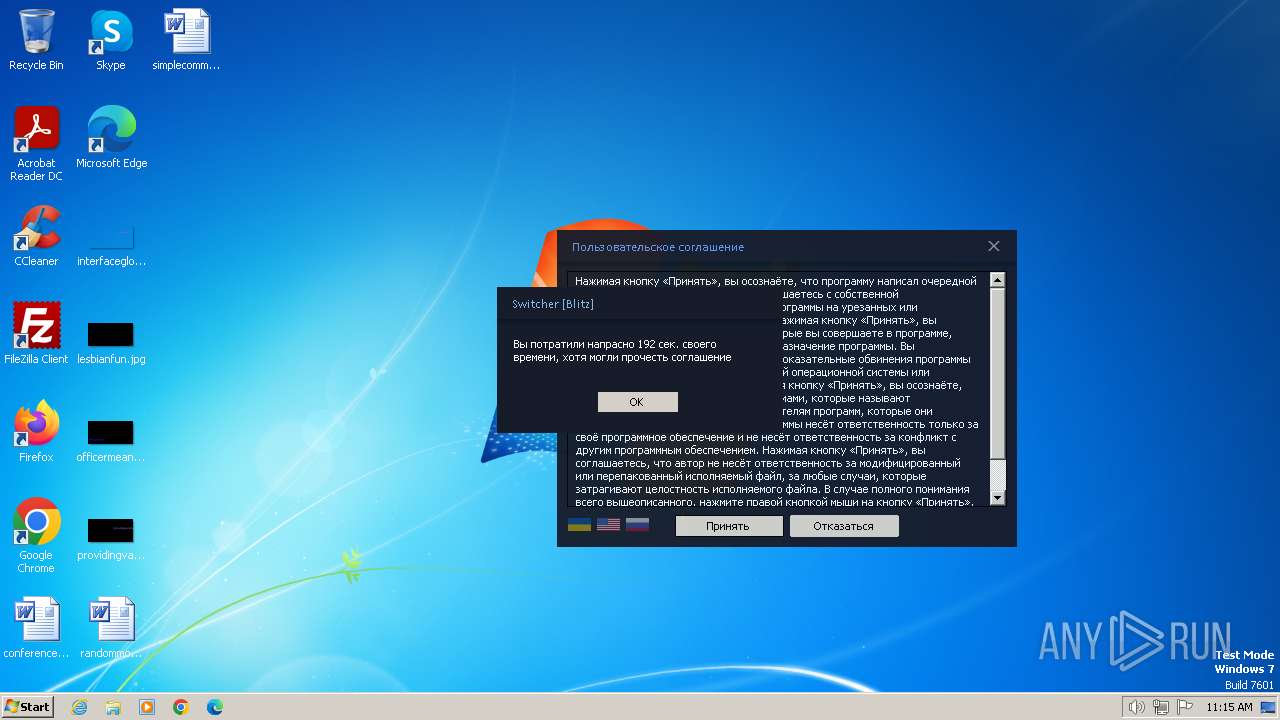Select the Ukrainian flag language icon
This screenshot has width=1280, height=720.
(x=579, y=524)
